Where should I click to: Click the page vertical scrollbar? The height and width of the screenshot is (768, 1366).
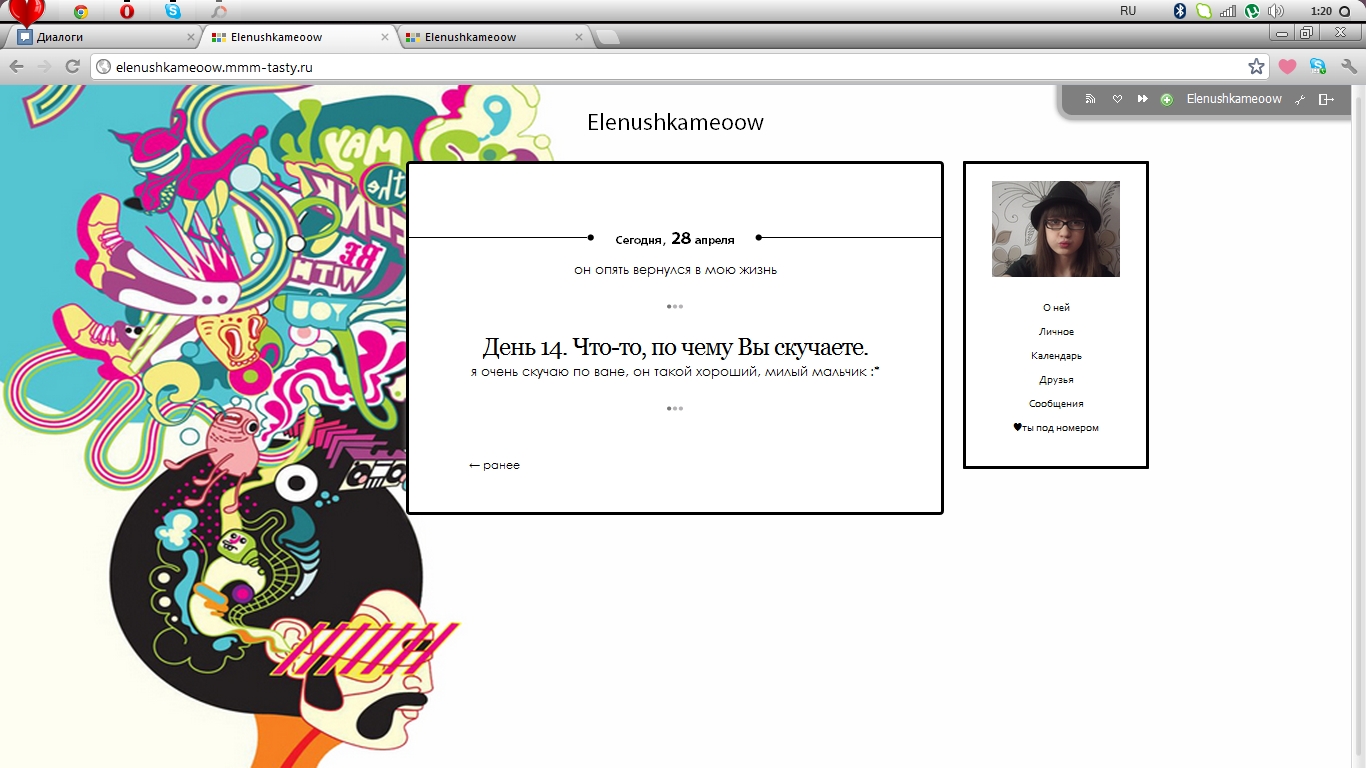pyautogui.click(x=1358, y=426)
